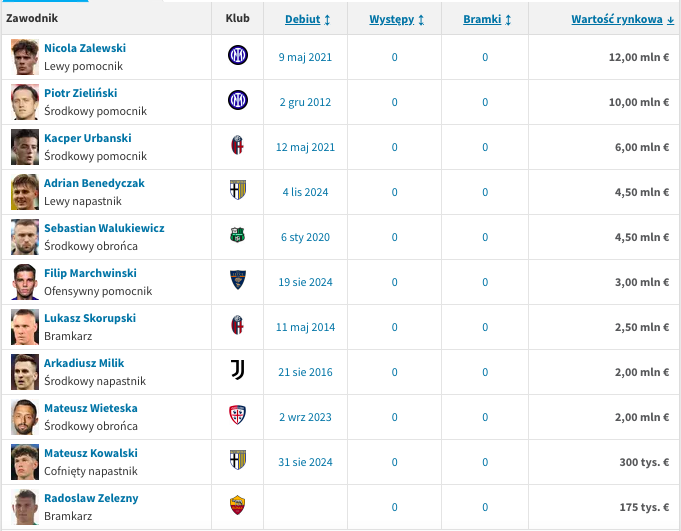Click the Sassuolo crest beside Sebastian Walukiewicz
Screen dimensions: 681x531
coord(238,235)
